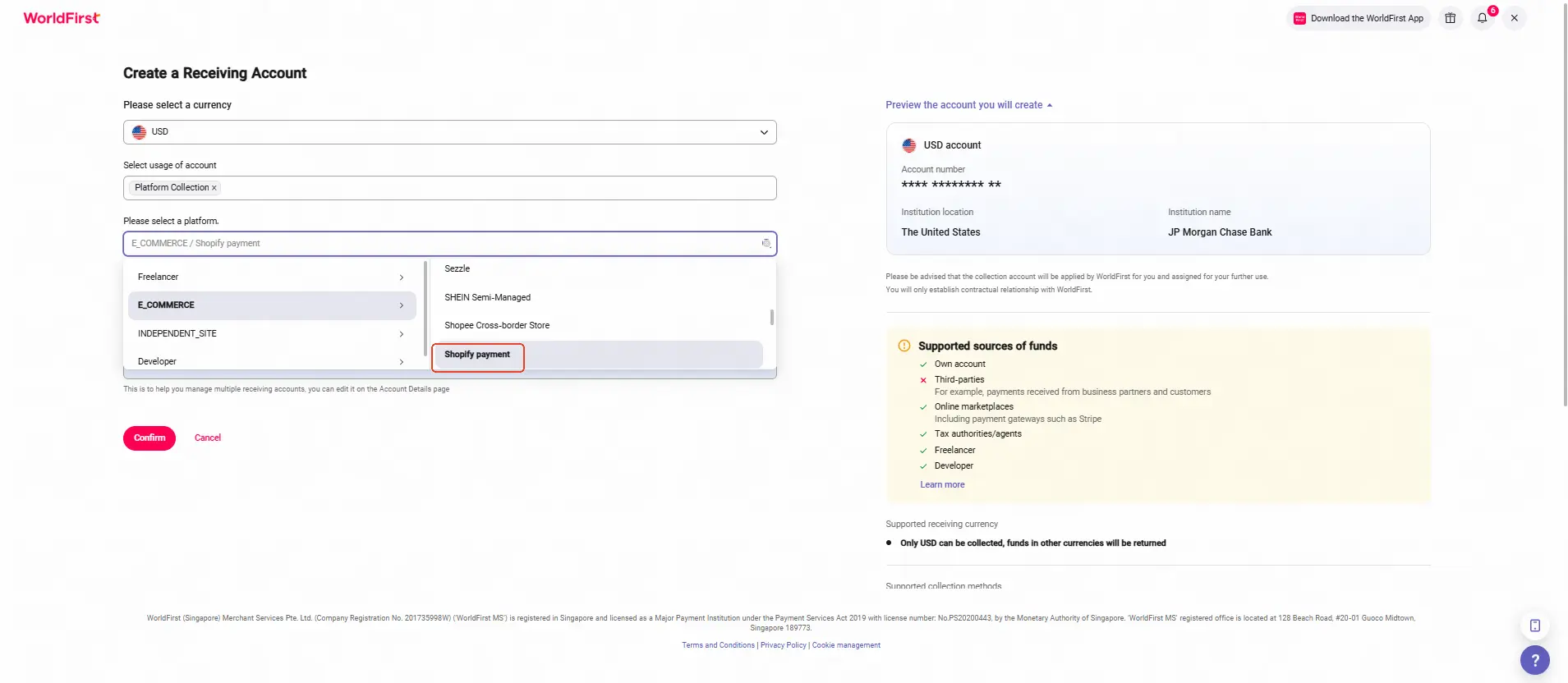Click the Third-parties cross mark icon
The height and width of the screenshot is (683, 1568).
(923, 380)
